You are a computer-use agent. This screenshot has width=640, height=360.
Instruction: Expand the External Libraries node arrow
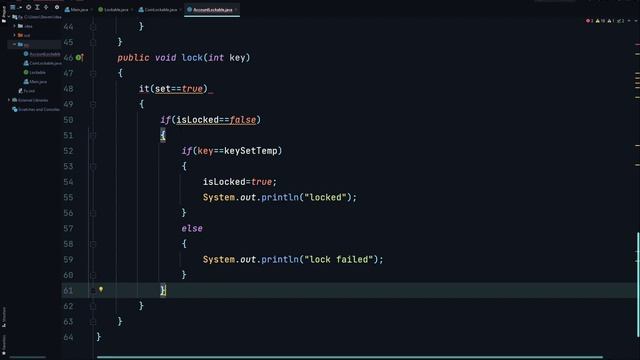coord(9,100)
